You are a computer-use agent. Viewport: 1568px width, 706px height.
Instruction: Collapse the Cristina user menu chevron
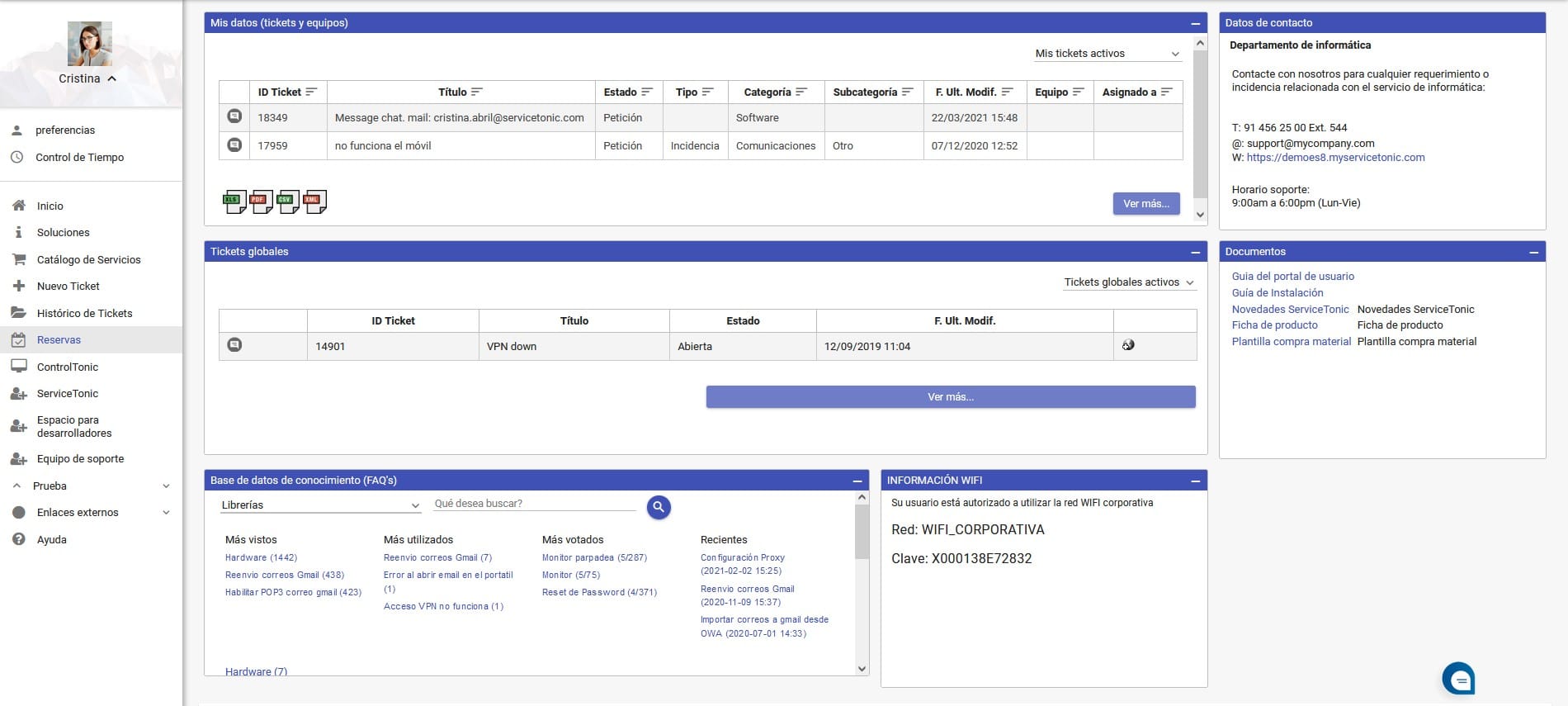point(112,78)
